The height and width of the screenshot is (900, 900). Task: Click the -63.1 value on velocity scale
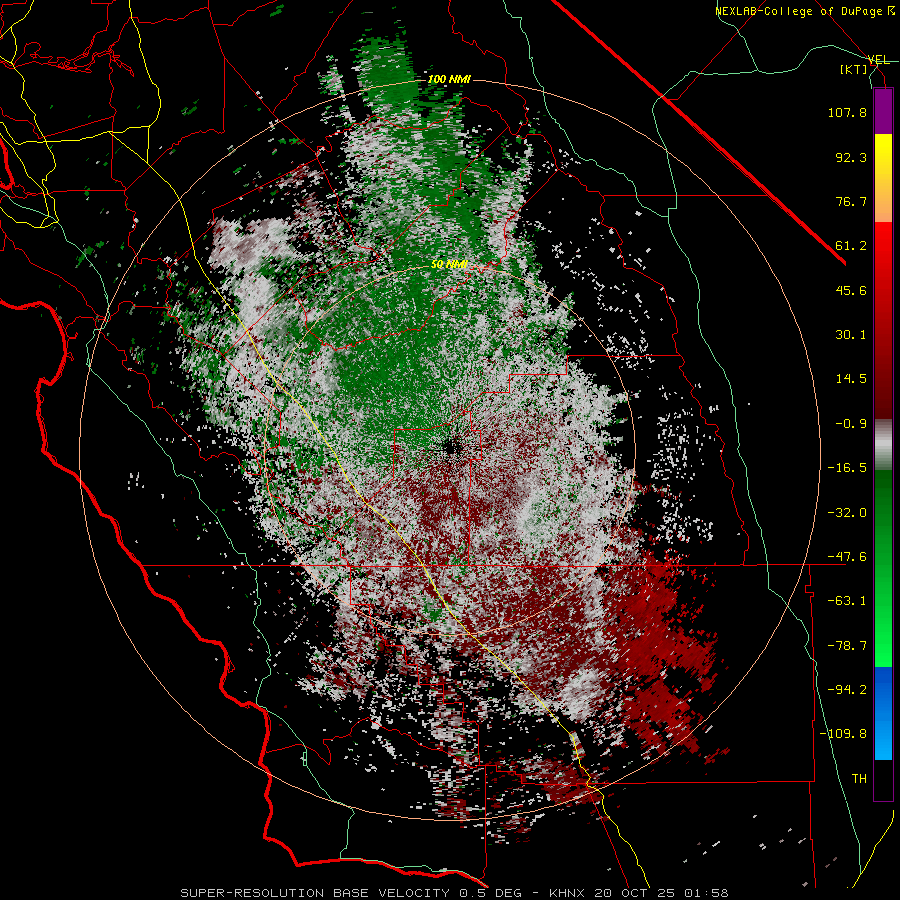pos(847,601)
